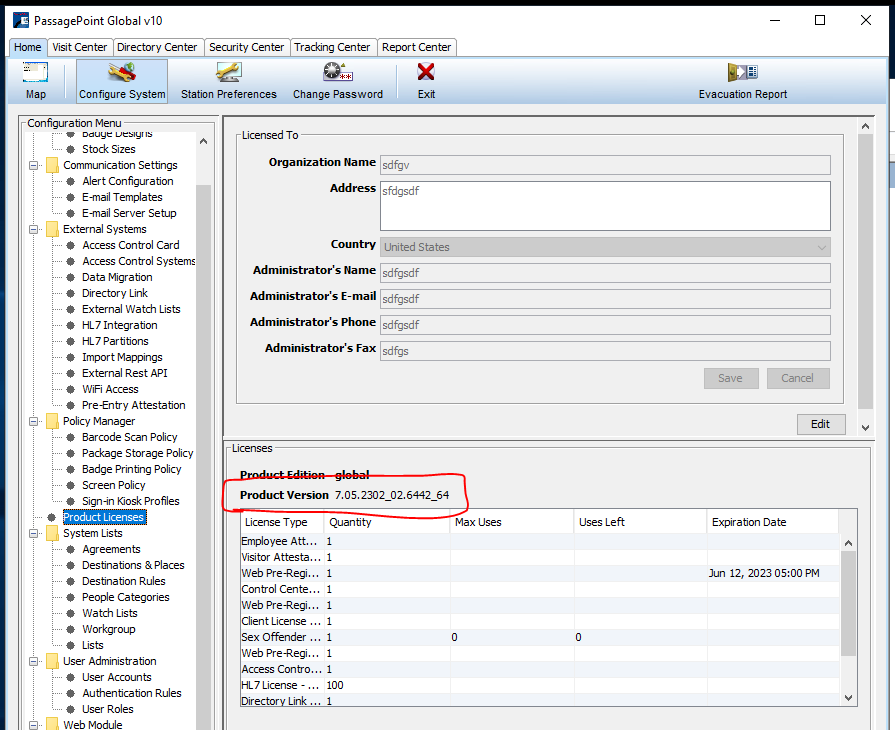895x730 pixels.
Task: Click bullet icon beside Watch Lists
Action: point(70,613)
